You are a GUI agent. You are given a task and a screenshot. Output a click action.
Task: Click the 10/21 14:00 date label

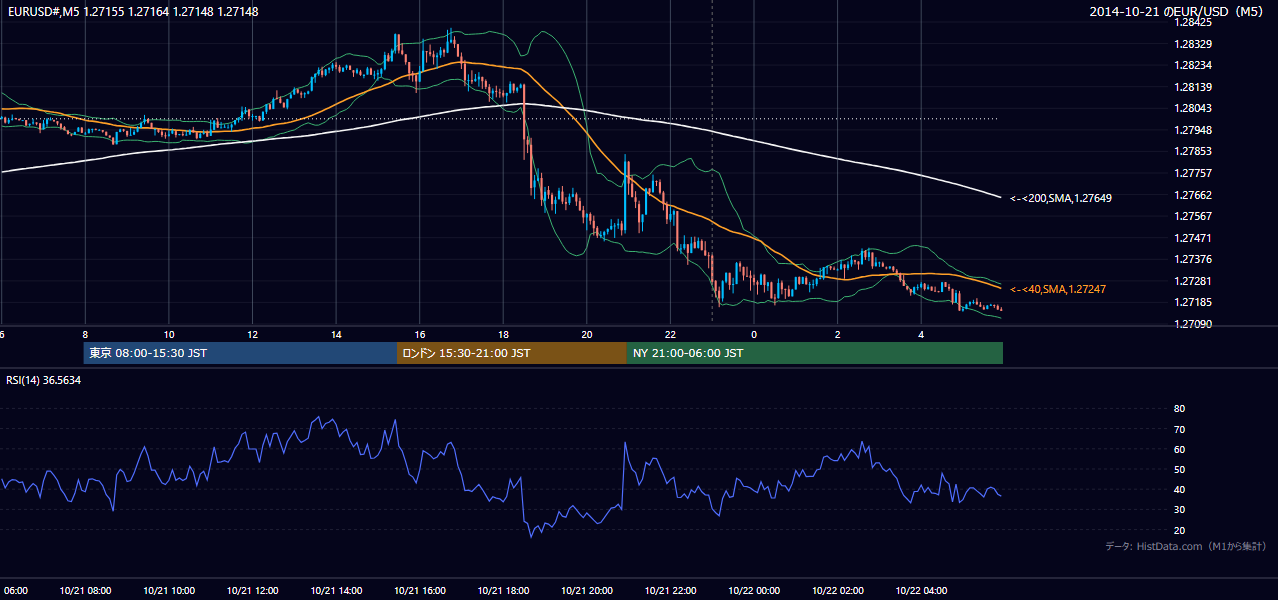coord(336,591)
